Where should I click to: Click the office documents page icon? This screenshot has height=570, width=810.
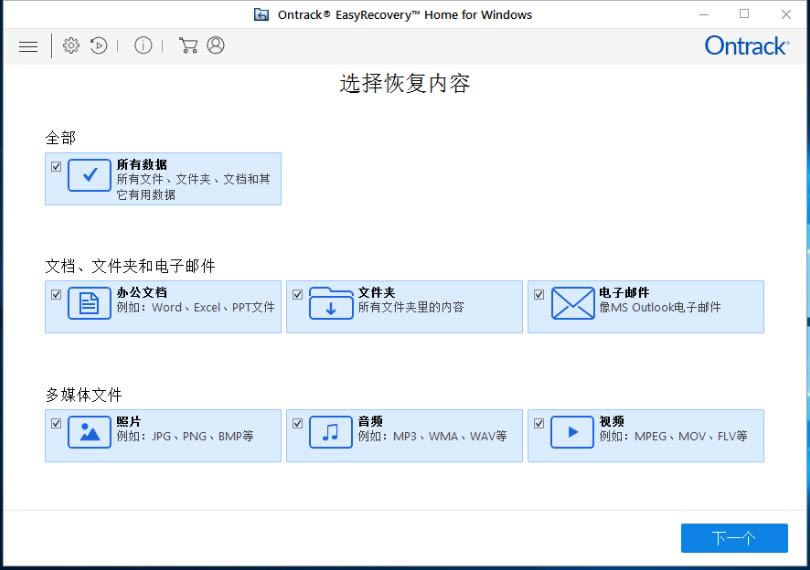(89, 303)
